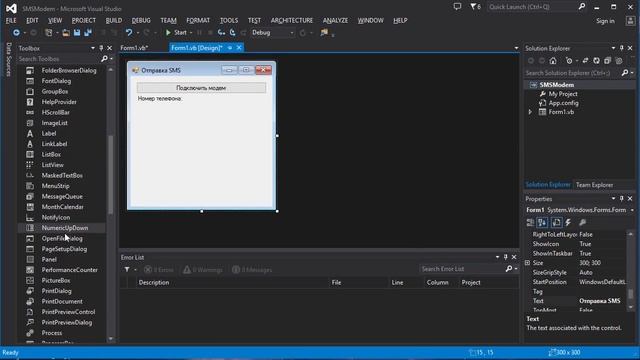Image resolution: width=640 pixels, height=360 pixels.
Task: Toggle Categorized view in Properties
Action: (530, 222)
